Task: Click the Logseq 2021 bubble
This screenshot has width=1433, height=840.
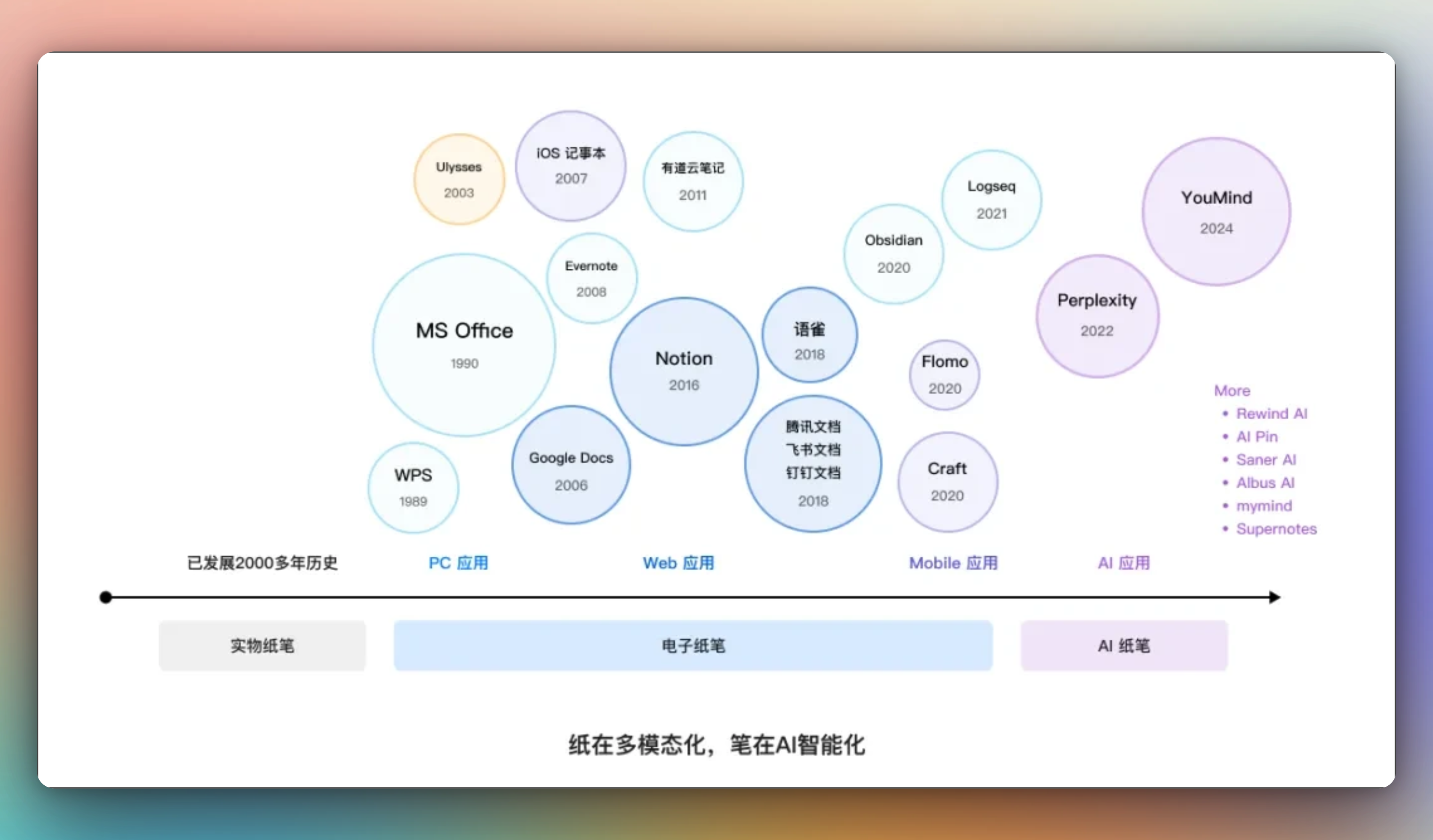Action: coord(991,200)
